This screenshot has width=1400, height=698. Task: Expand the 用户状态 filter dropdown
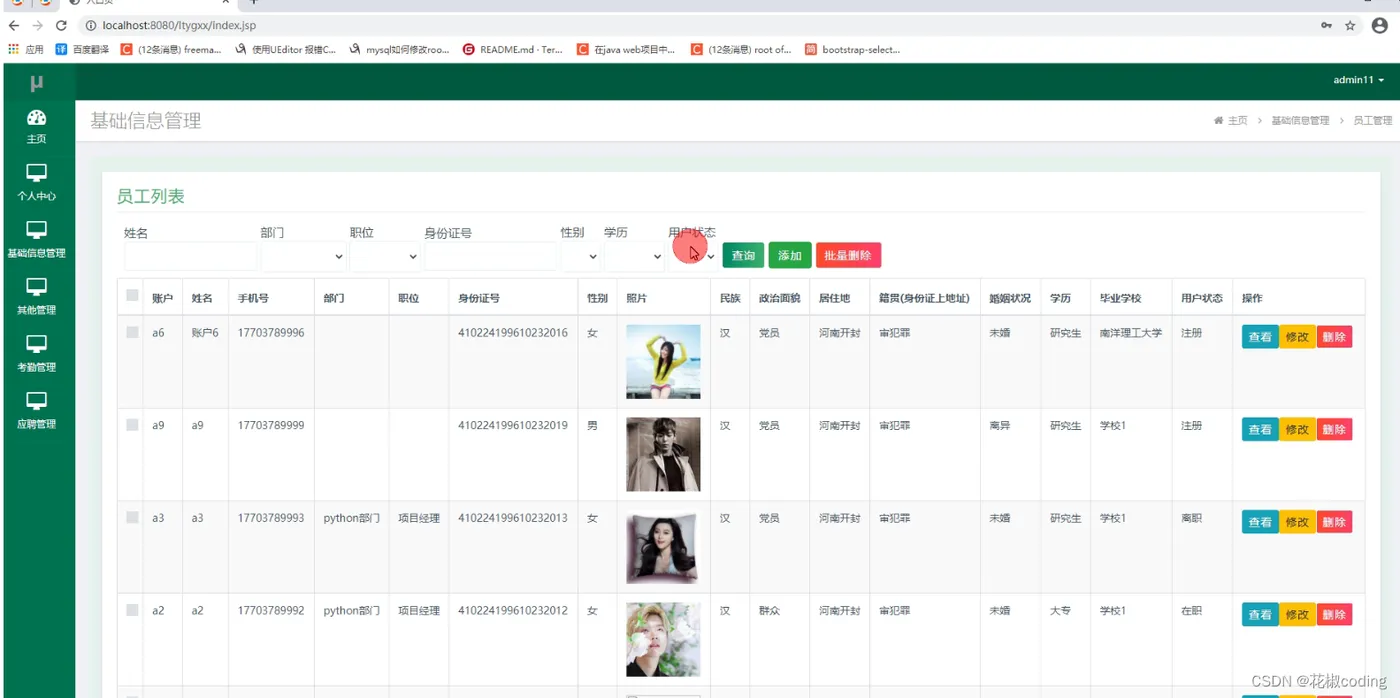693,256
